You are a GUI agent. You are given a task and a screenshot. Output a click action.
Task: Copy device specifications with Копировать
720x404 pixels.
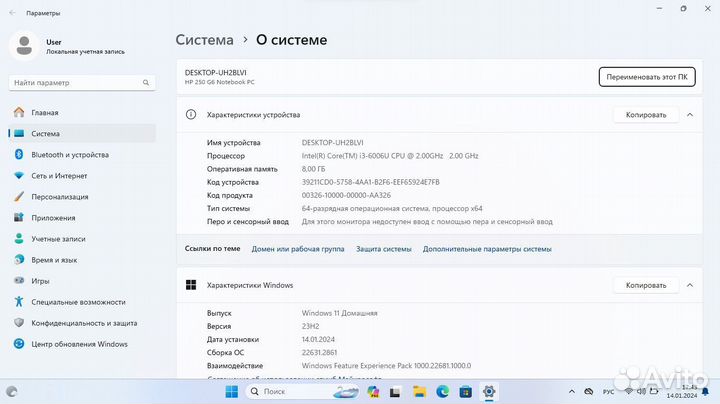[x=646, y=115]
